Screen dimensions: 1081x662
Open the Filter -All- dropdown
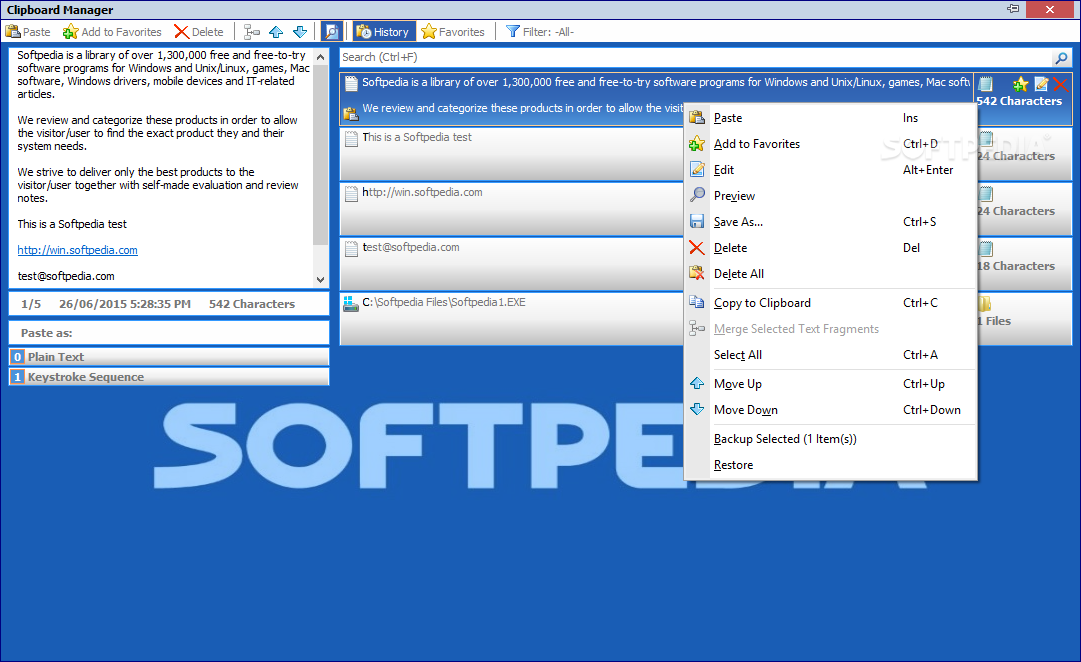tap(540, 32)
